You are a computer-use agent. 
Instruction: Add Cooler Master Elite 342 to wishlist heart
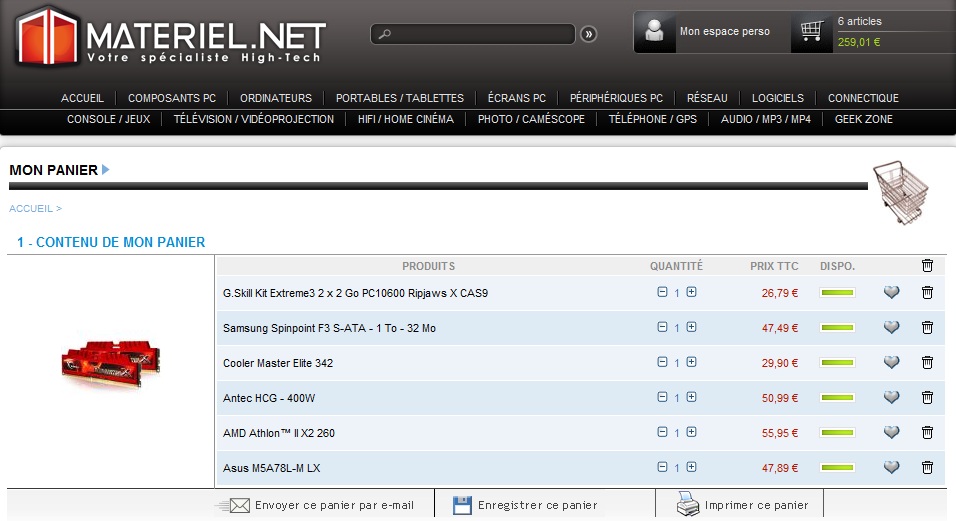tap(891, 363)
